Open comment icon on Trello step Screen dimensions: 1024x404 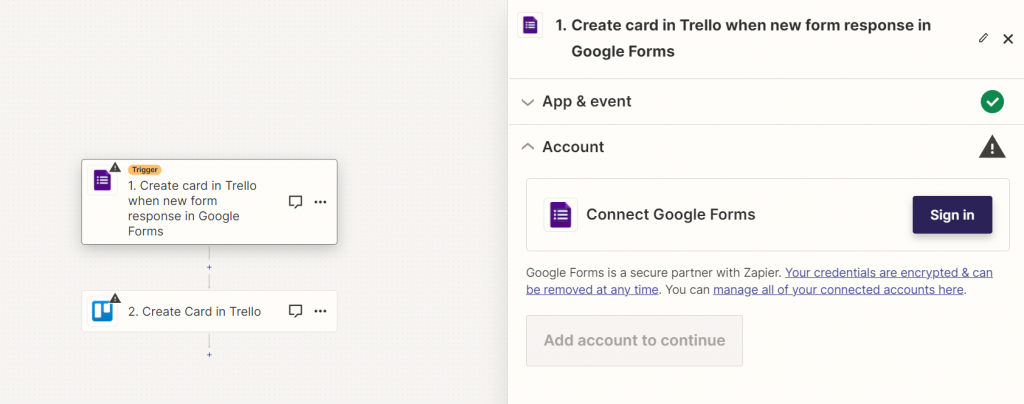295,311
